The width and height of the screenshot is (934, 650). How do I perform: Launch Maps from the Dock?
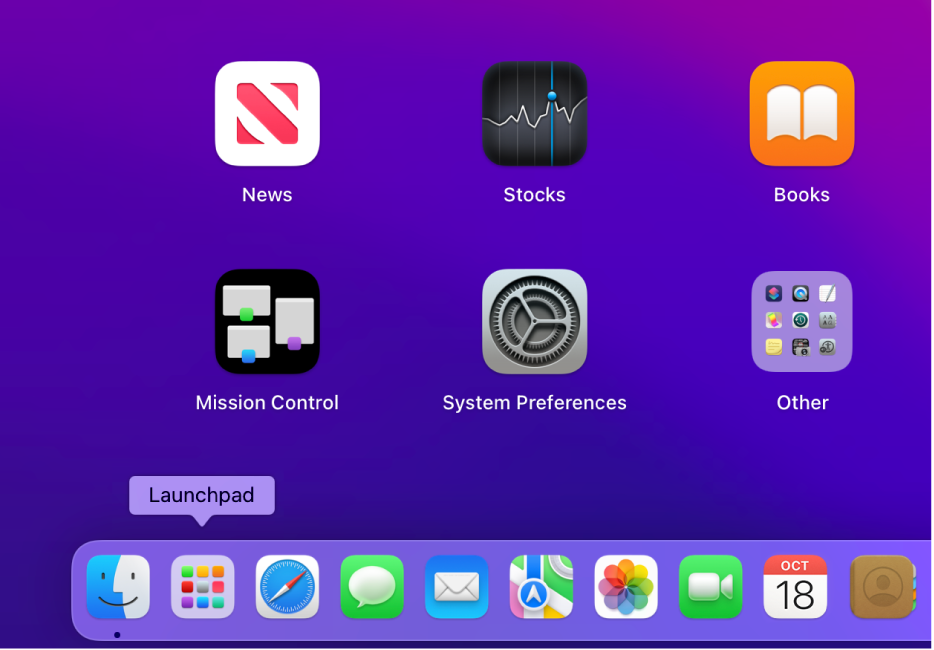click(541, 587)
